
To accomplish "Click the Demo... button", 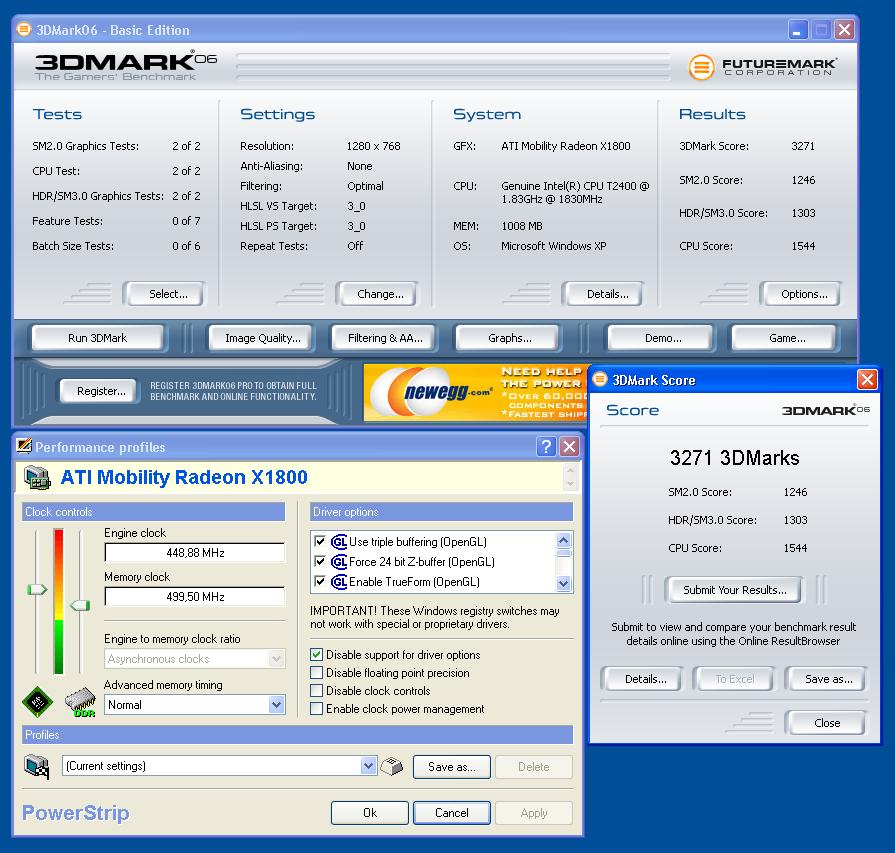I will (662, 338).
